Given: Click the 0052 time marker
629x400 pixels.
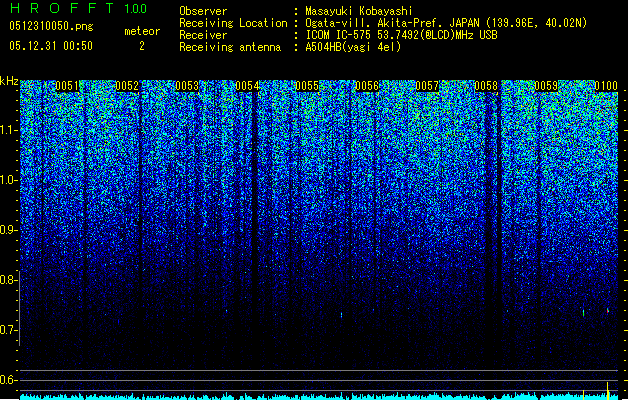Looking at the screenshot, I should tap(127, 86).
